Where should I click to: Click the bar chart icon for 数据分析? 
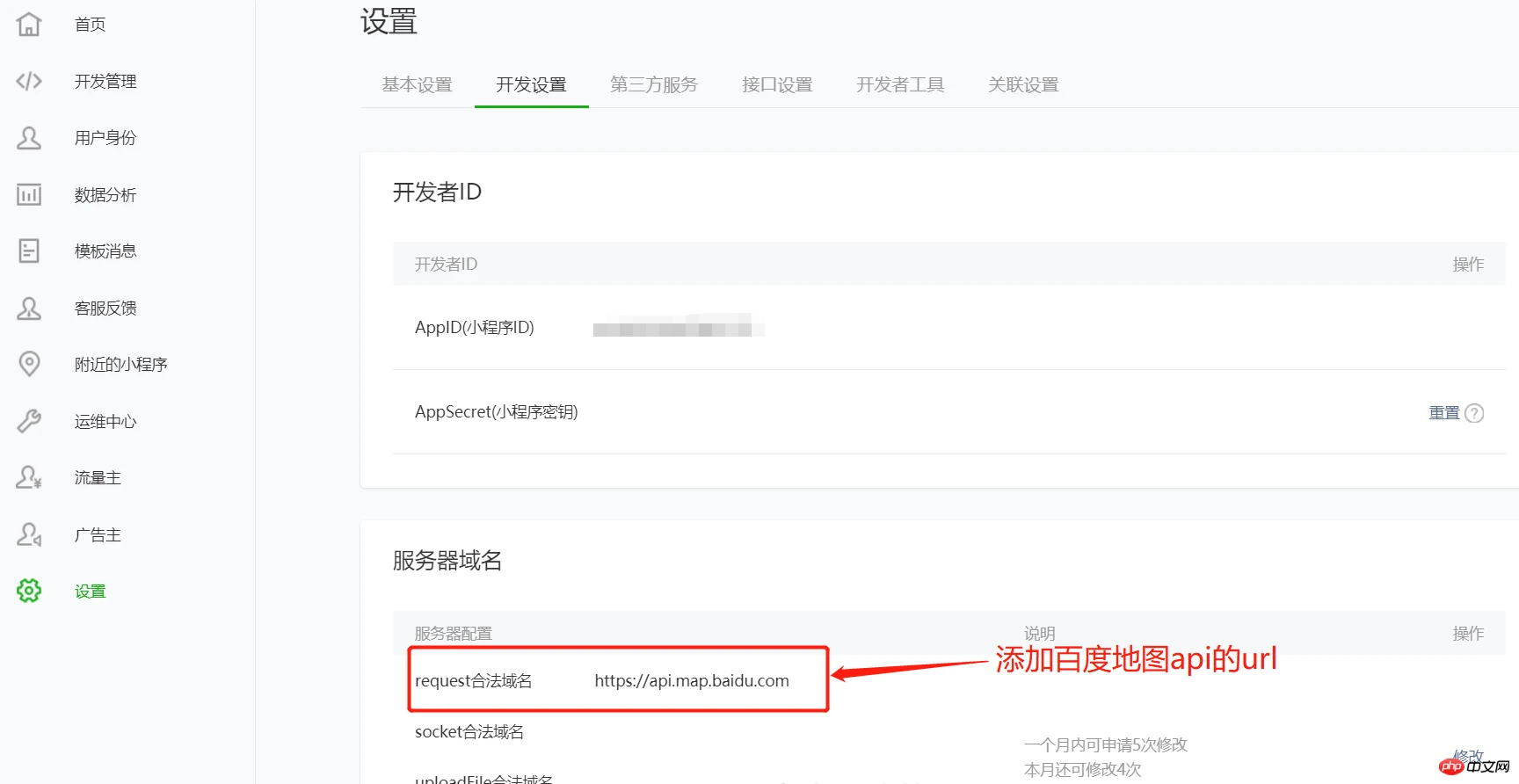[x=29, y=194]
